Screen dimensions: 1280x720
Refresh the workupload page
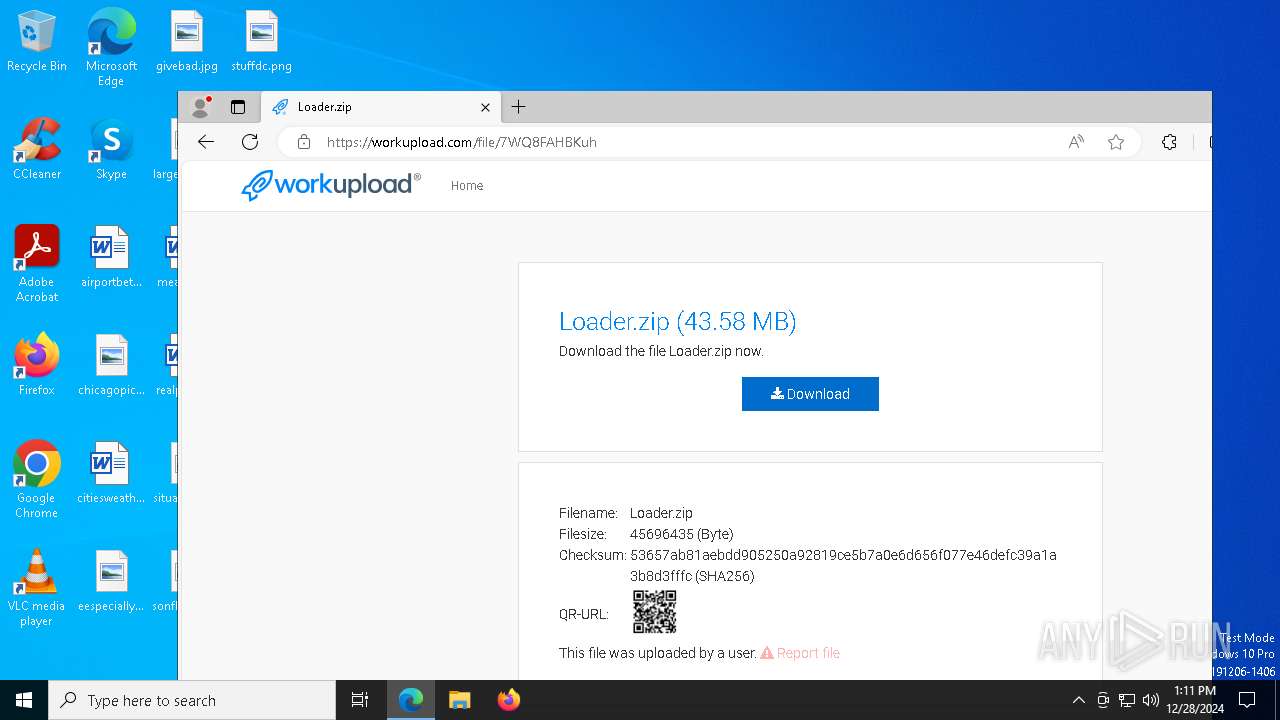coord(250,142)
